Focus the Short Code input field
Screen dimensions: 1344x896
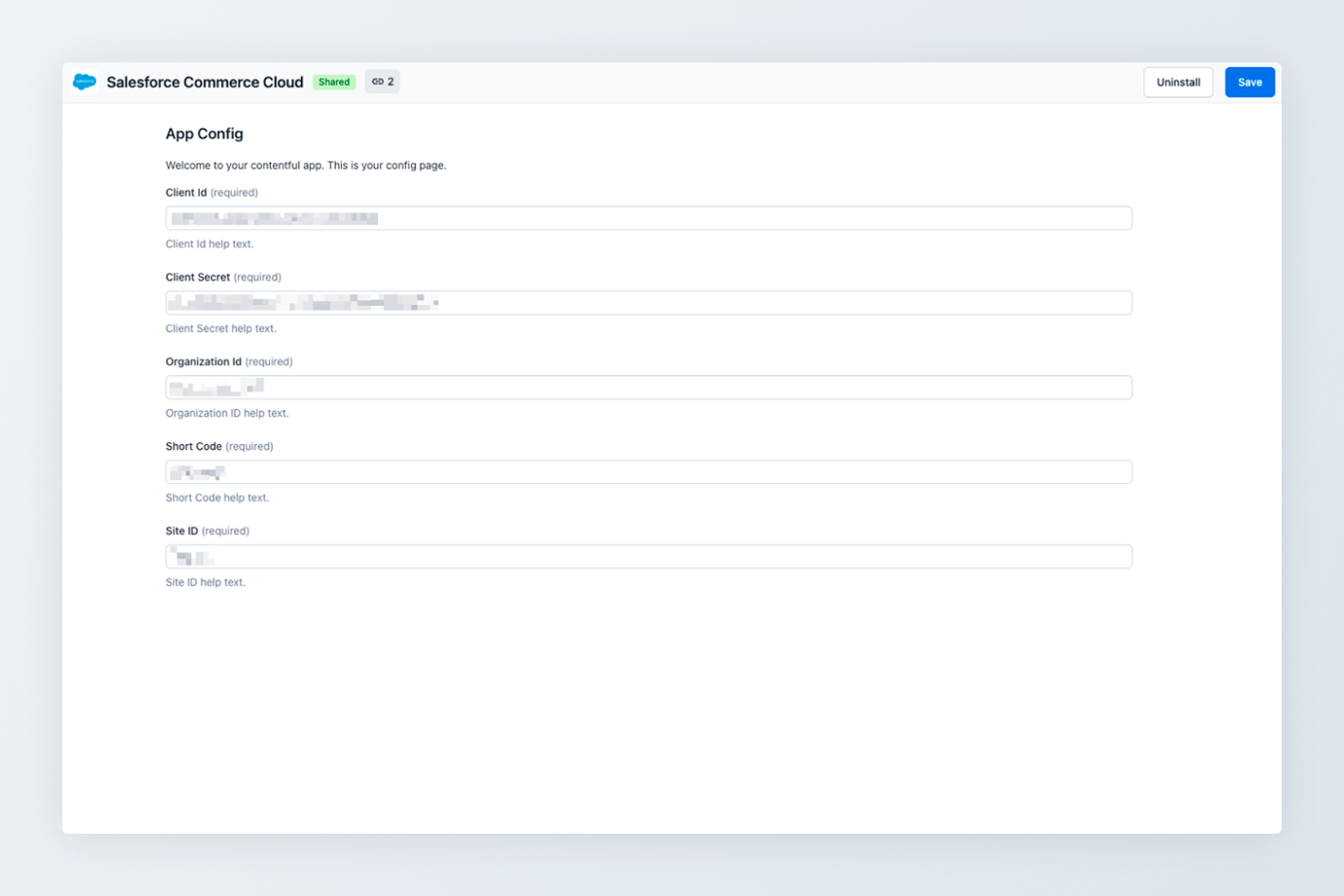[x=649, y=472]
